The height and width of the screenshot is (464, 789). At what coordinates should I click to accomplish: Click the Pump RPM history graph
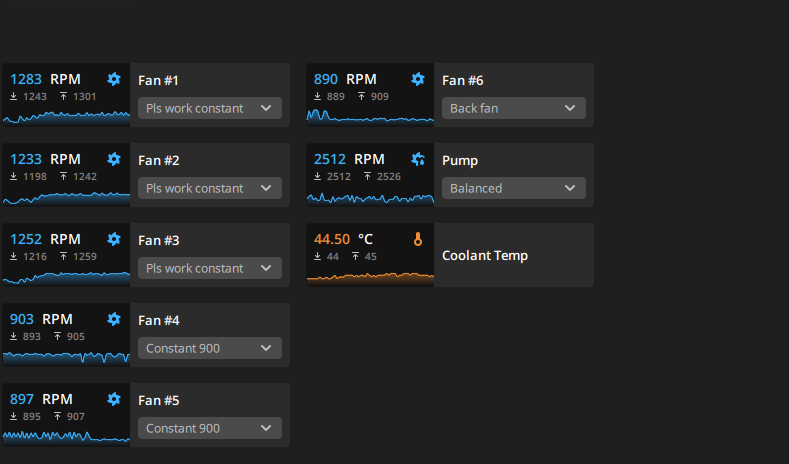370,198
